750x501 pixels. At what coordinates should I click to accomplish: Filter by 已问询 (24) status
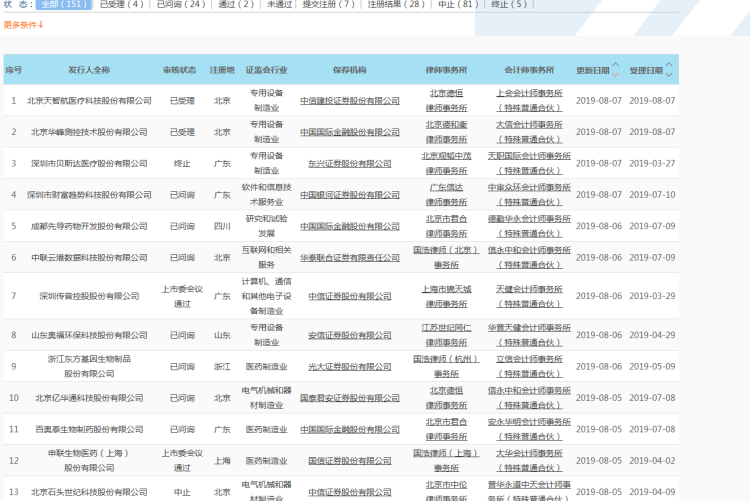click(x=181, y=5)
